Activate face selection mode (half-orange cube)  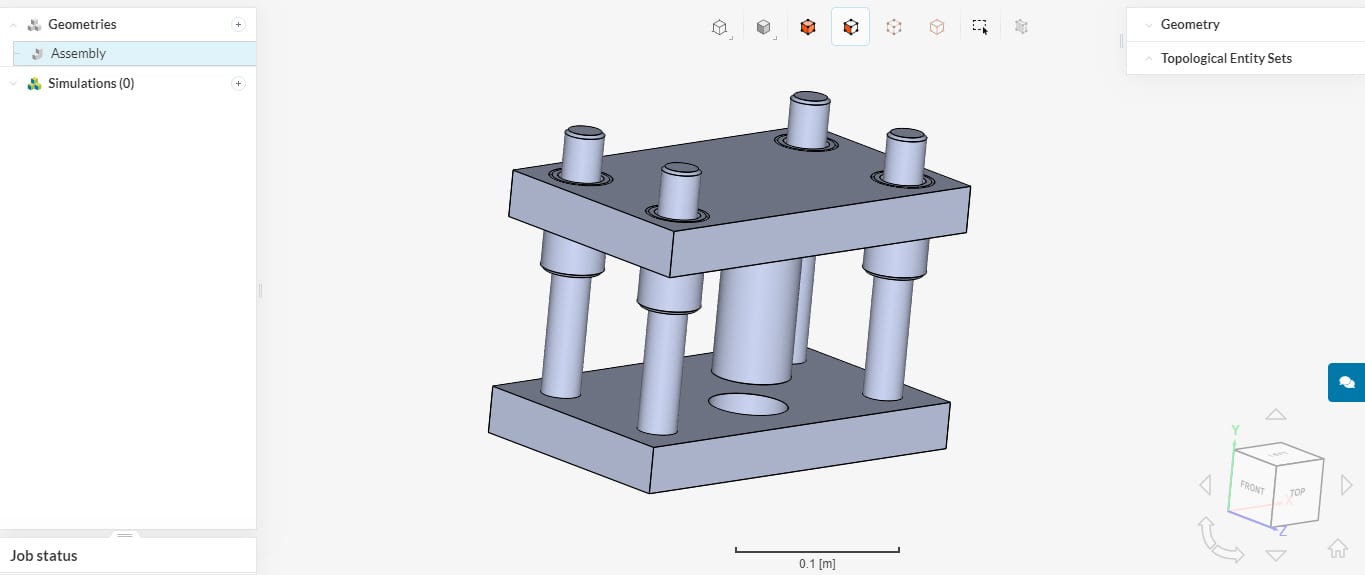(x=851, y=28)
